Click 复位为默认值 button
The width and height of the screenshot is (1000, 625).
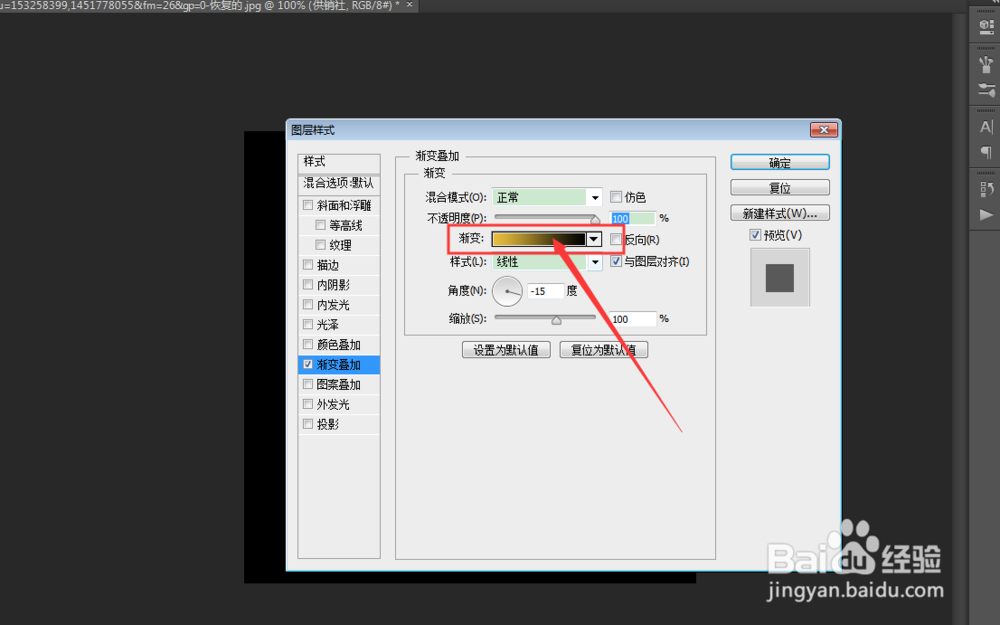pos(603,349)
